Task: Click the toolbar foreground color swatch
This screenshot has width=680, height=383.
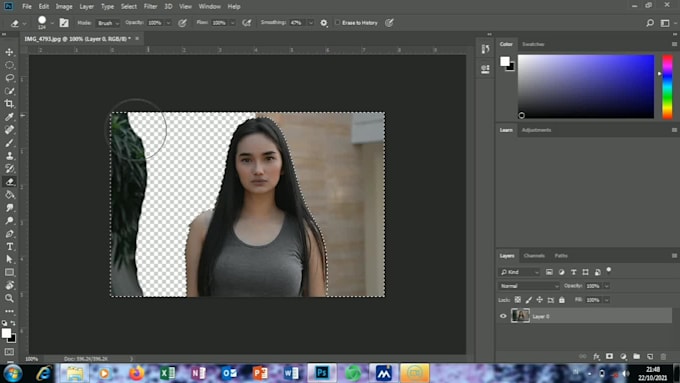Action: click(6, 333)
